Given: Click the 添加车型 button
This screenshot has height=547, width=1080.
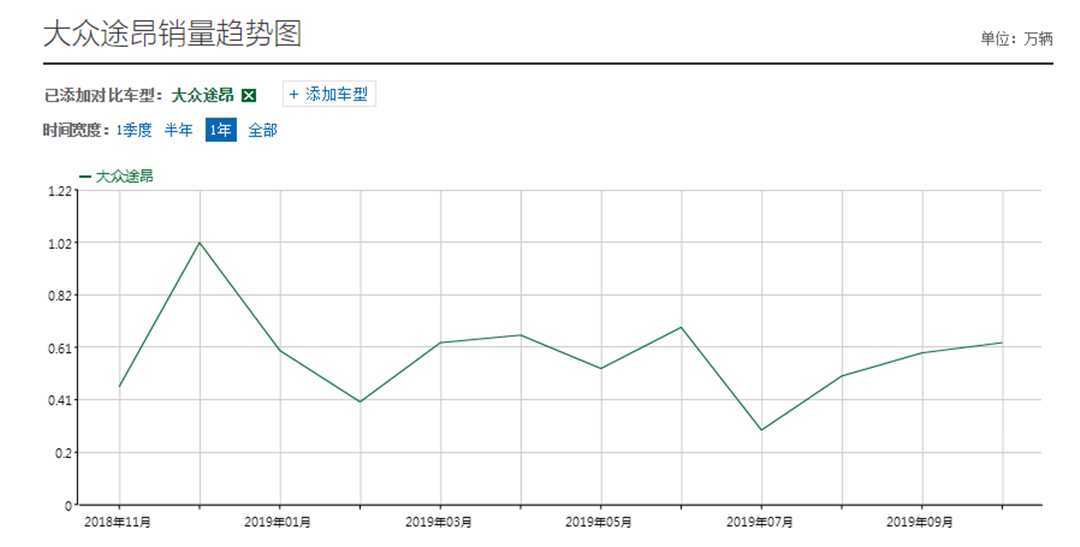Looking at the screenshot, I should pyautogui.click(x=329, y=94).
